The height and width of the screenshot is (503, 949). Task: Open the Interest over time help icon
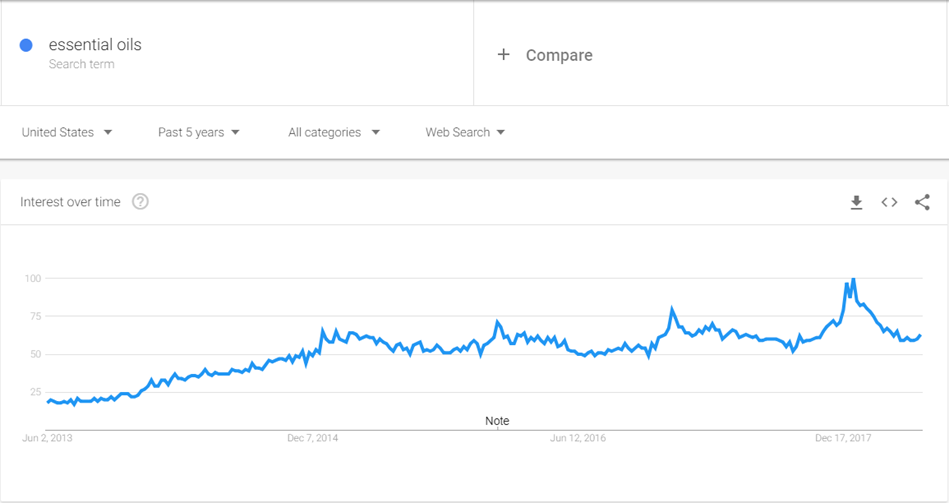[140, 202]
